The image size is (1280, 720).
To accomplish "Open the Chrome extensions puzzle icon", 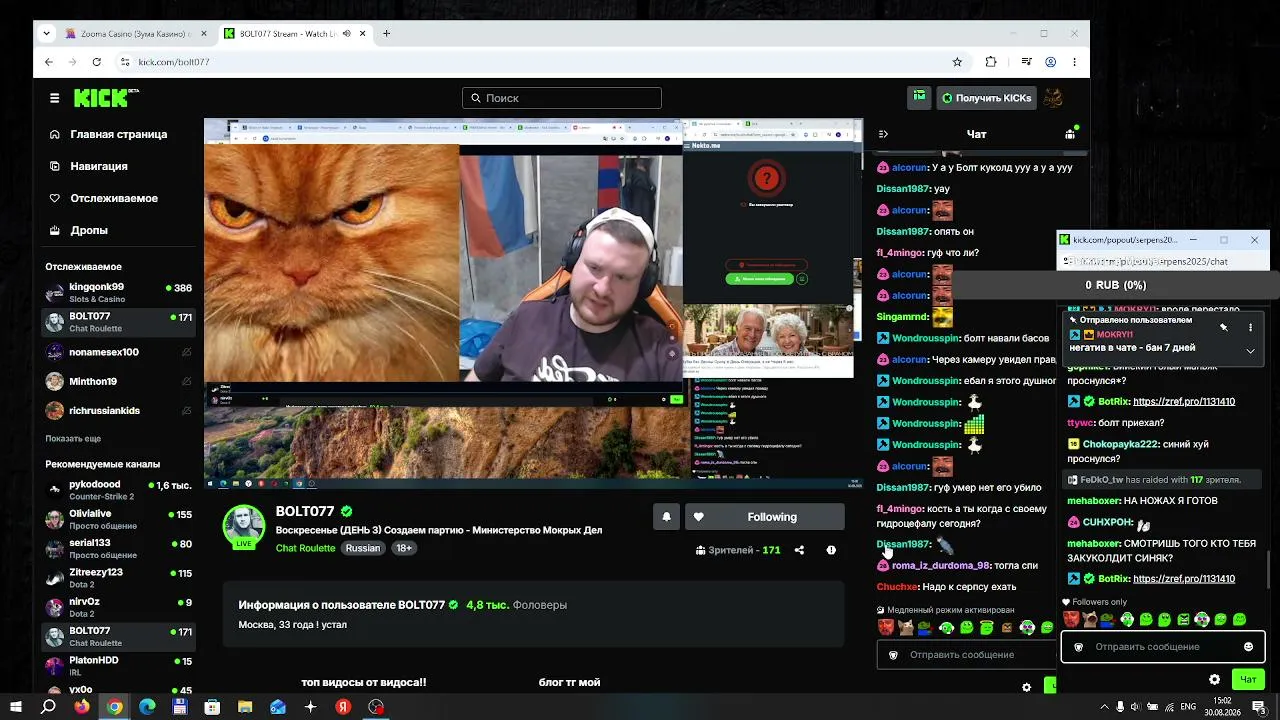I will pyautogui.click(x=991, y=62).
